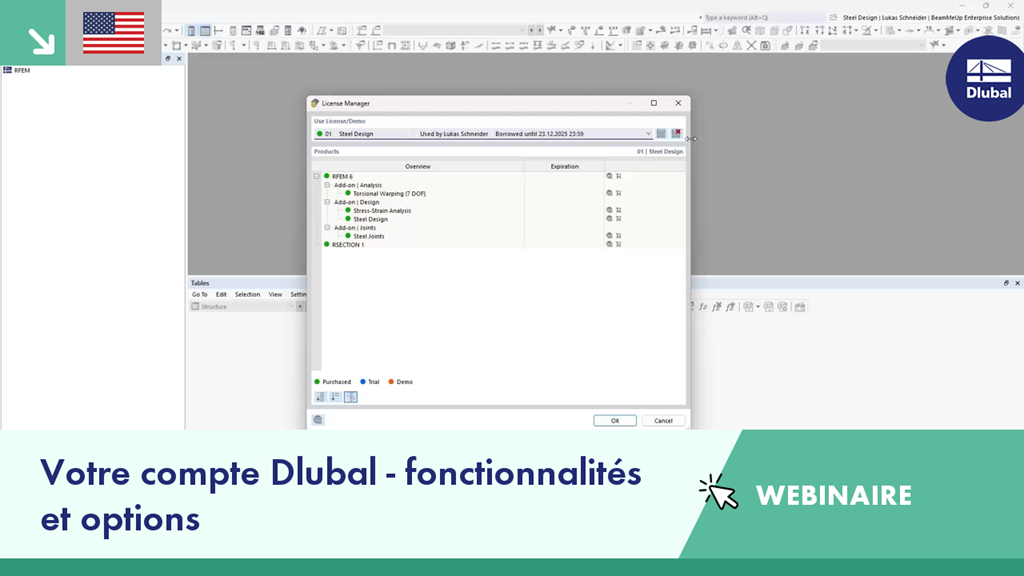Float the navigator panel with undock icon
The width and height of the screenshot is (1024, 576).
click(168, 58)
